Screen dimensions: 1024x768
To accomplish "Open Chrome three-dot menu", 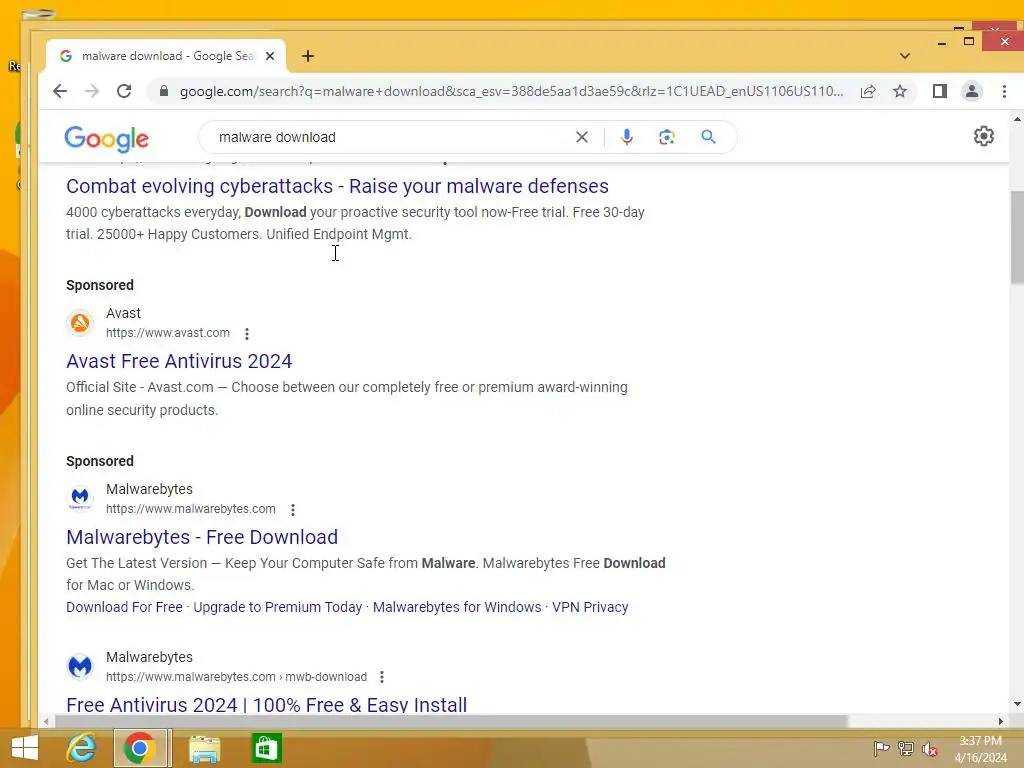I will click(x=1004, y=91).
